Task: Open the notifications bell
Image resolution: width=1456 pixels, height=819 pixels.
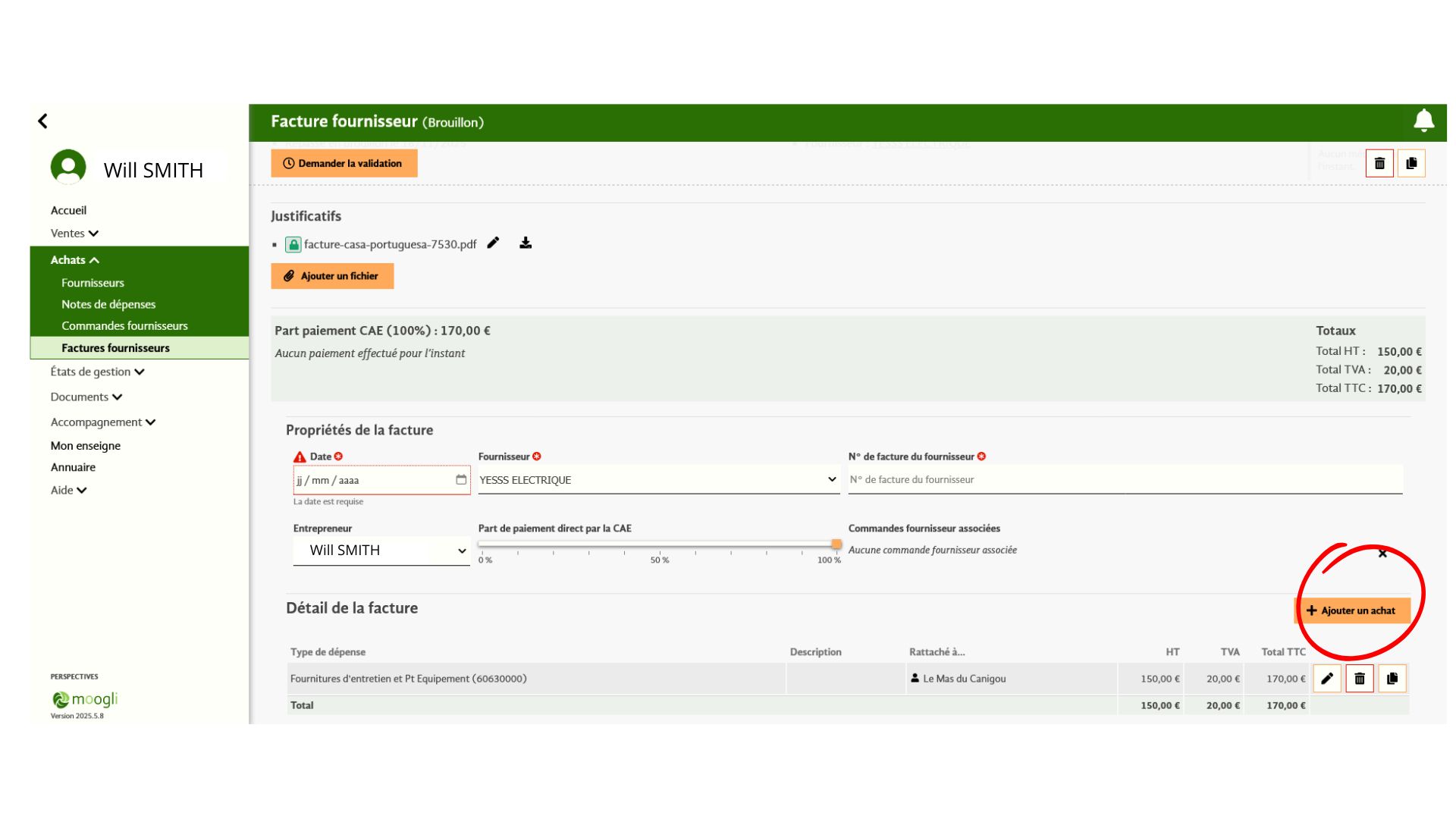Action: coord(1423,121)
